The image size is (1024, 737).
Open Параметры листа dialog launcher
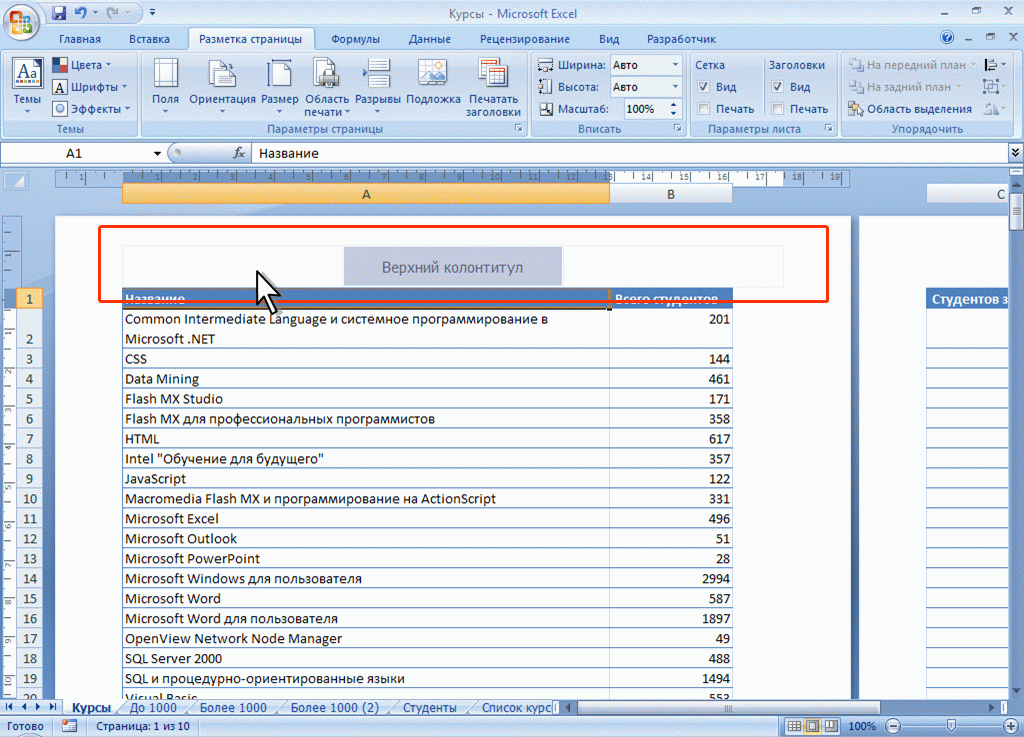828,129
